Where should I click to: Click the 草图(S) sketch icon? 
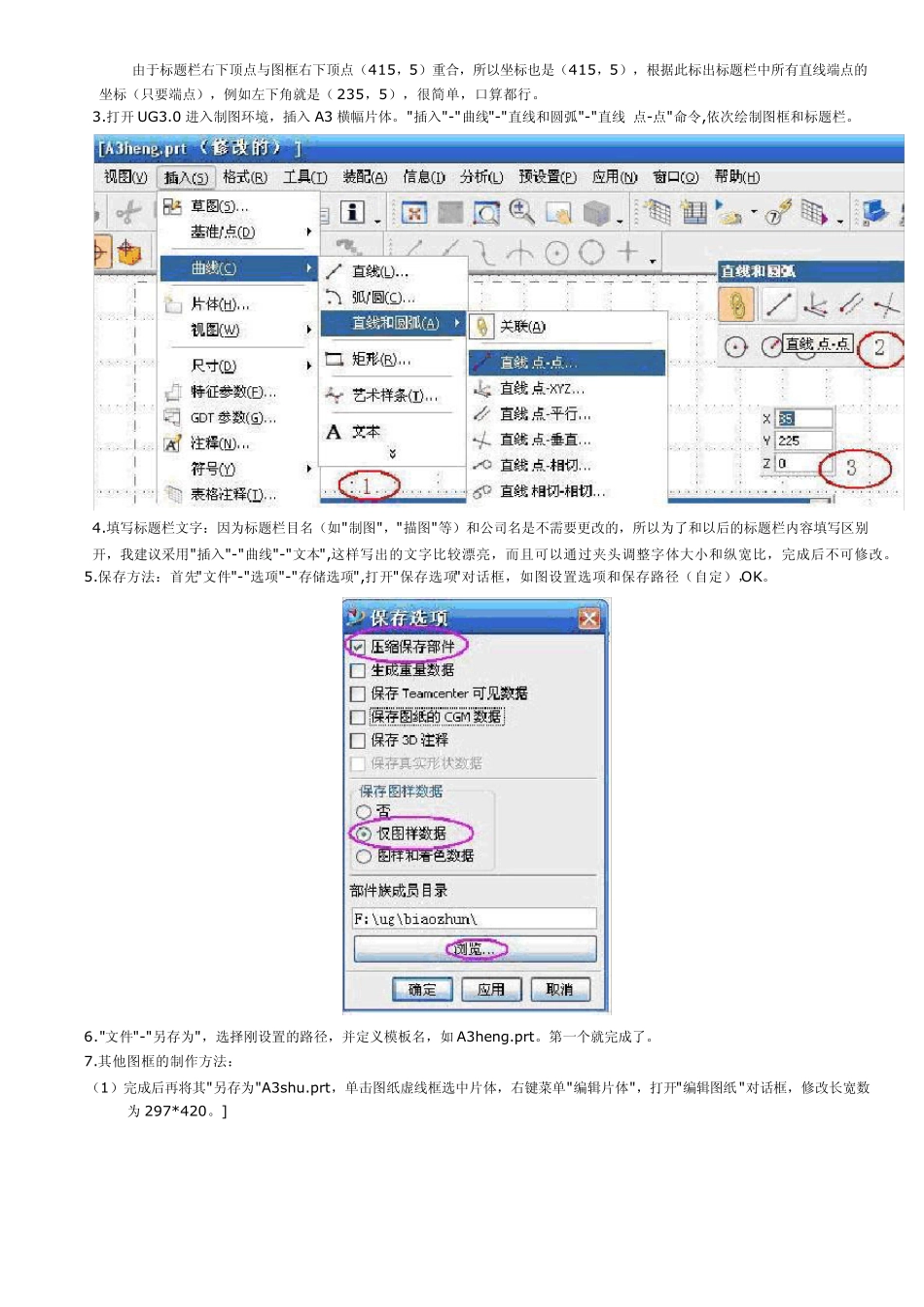pyautogui.click(x=172, y=206)
